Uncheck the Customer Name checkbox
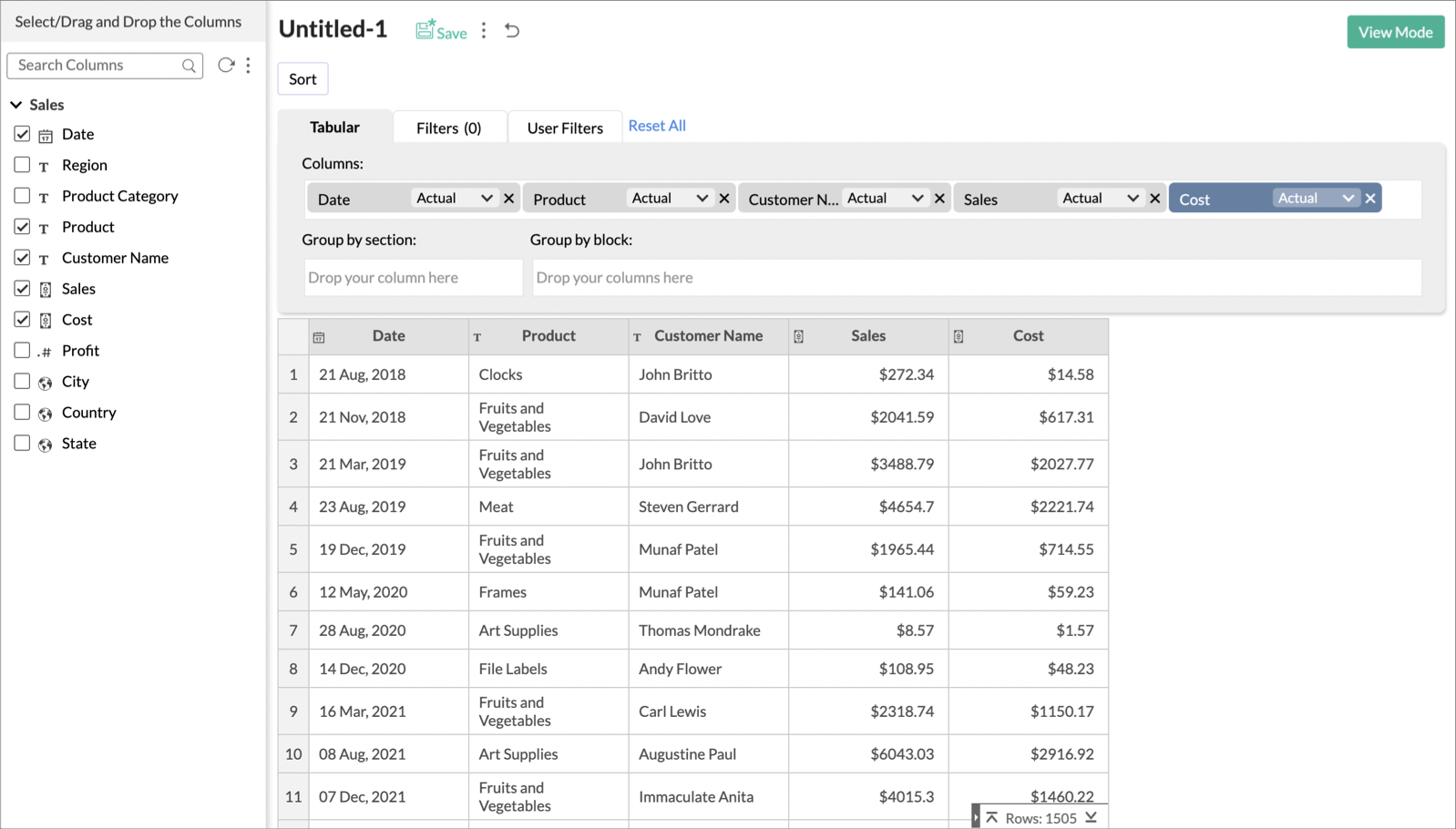This screenshot has width=1456, height=829. click(x=22, y=258)
